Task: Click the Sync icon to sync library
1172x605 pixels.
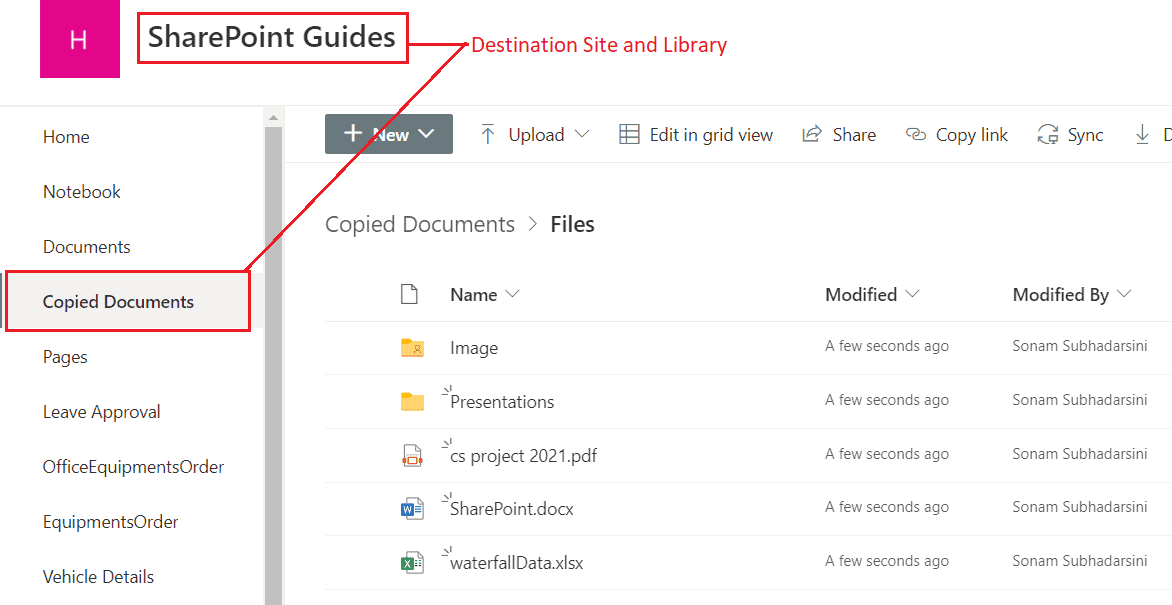Action: [x=1047, y=133]
